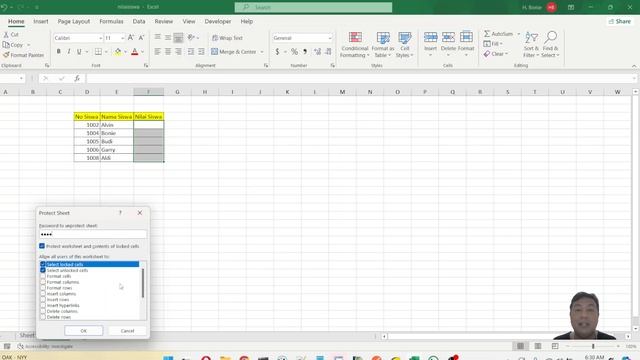640x360 pixels.
Task: Open Conditional Formatting
Action: [354, 44]
